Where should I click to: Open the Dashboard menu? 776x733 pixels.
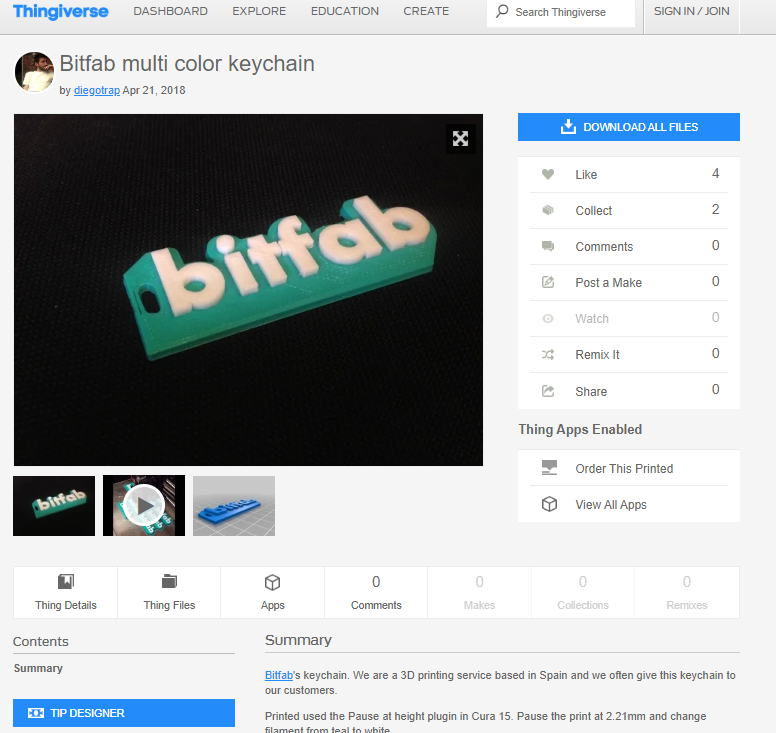[x=170, y=11]
